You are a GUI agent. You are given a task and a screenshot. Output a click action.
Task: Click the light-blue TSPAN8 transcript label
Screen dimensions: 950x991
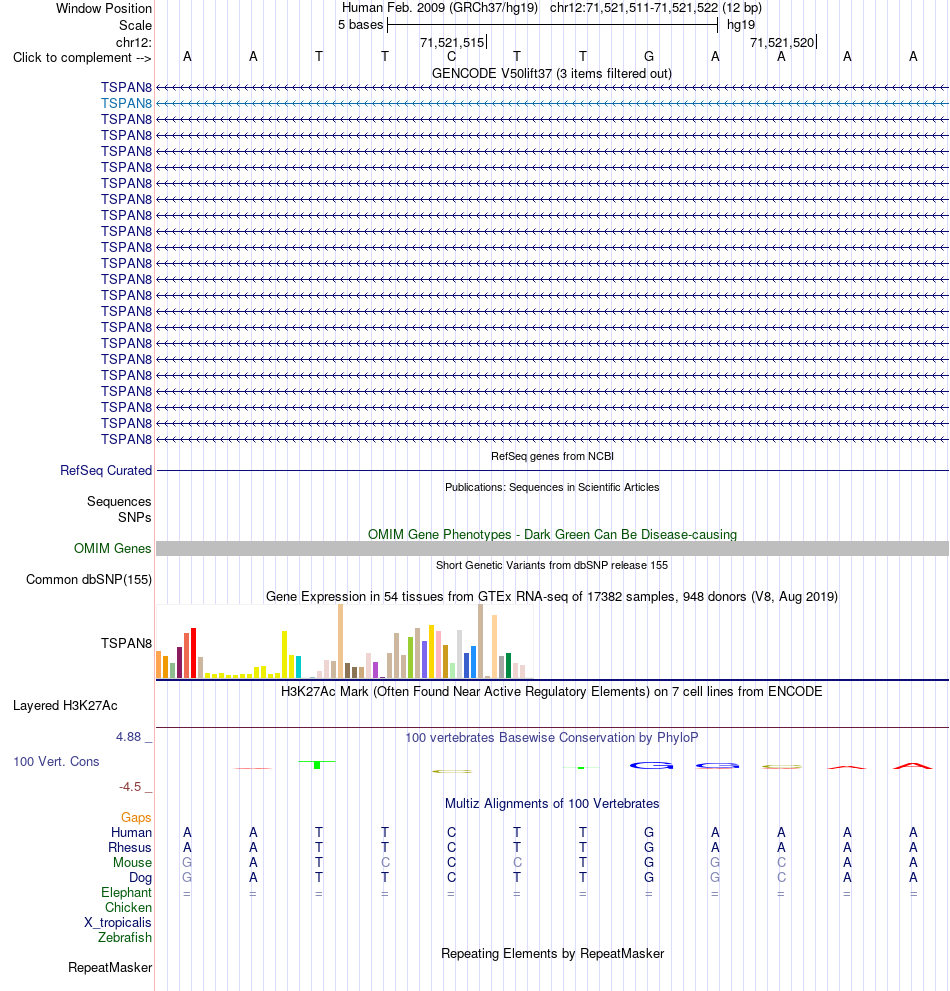click(126, 103)
